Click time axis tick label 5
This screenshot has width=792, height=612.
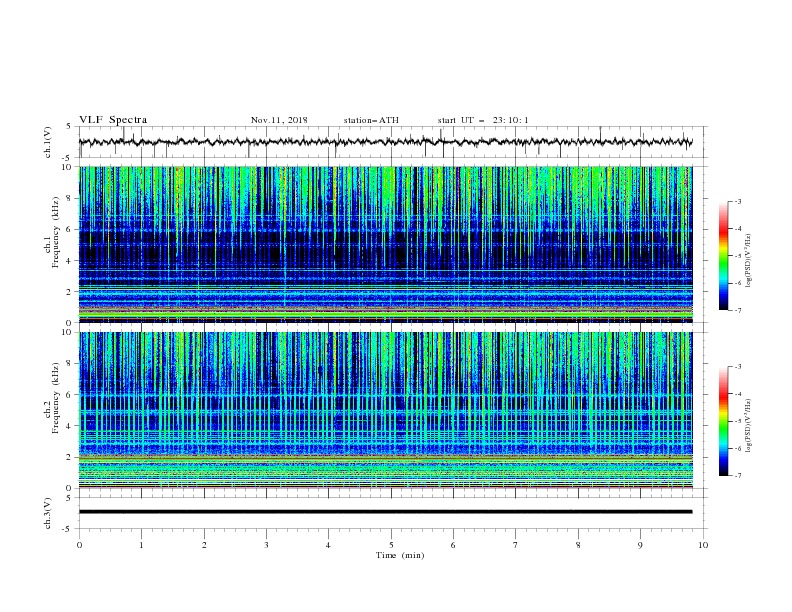391,545
